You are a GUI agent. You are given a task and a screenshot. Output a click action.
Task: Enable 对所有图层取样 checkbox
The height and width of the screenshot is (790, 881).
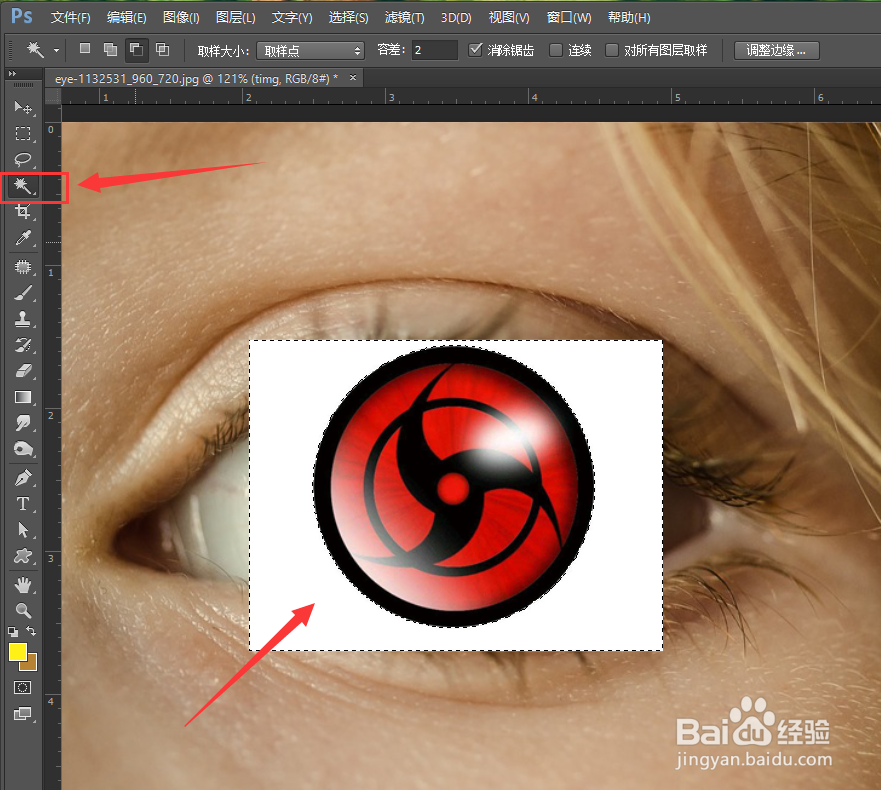click(x=611, y=51)
